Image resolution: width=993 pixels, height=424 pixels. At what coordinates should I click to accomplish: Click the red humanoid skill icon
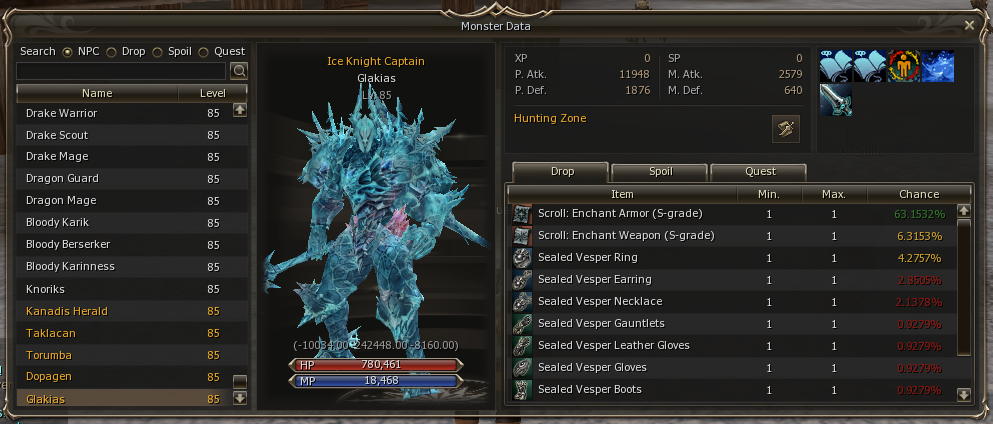point(904,66)
